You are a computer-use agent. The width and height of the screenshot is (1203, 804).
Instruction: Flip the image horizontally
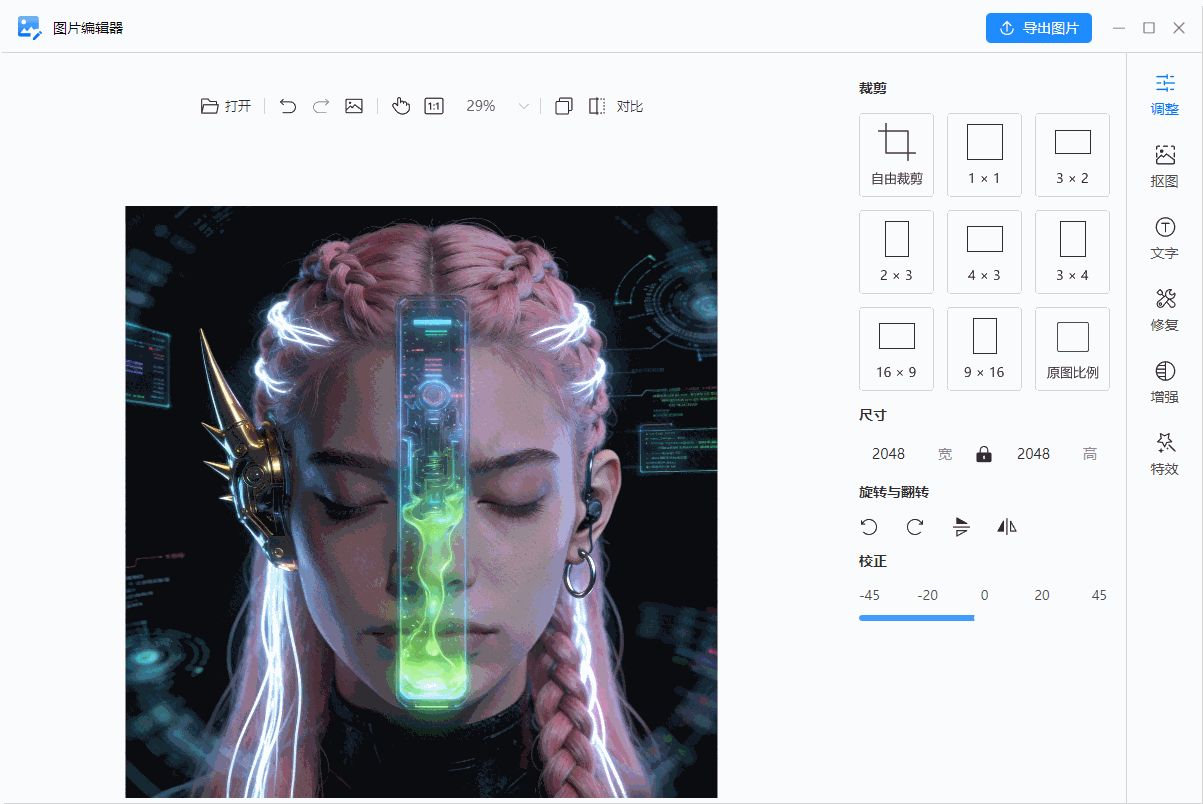[x=1007, y=527]
